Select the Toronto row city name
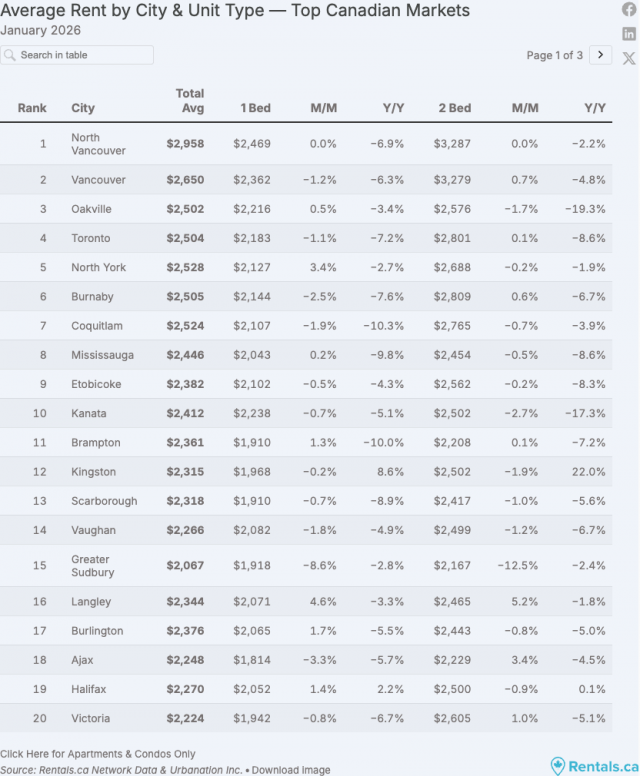640x776 pixels. [x=91, y=238]
